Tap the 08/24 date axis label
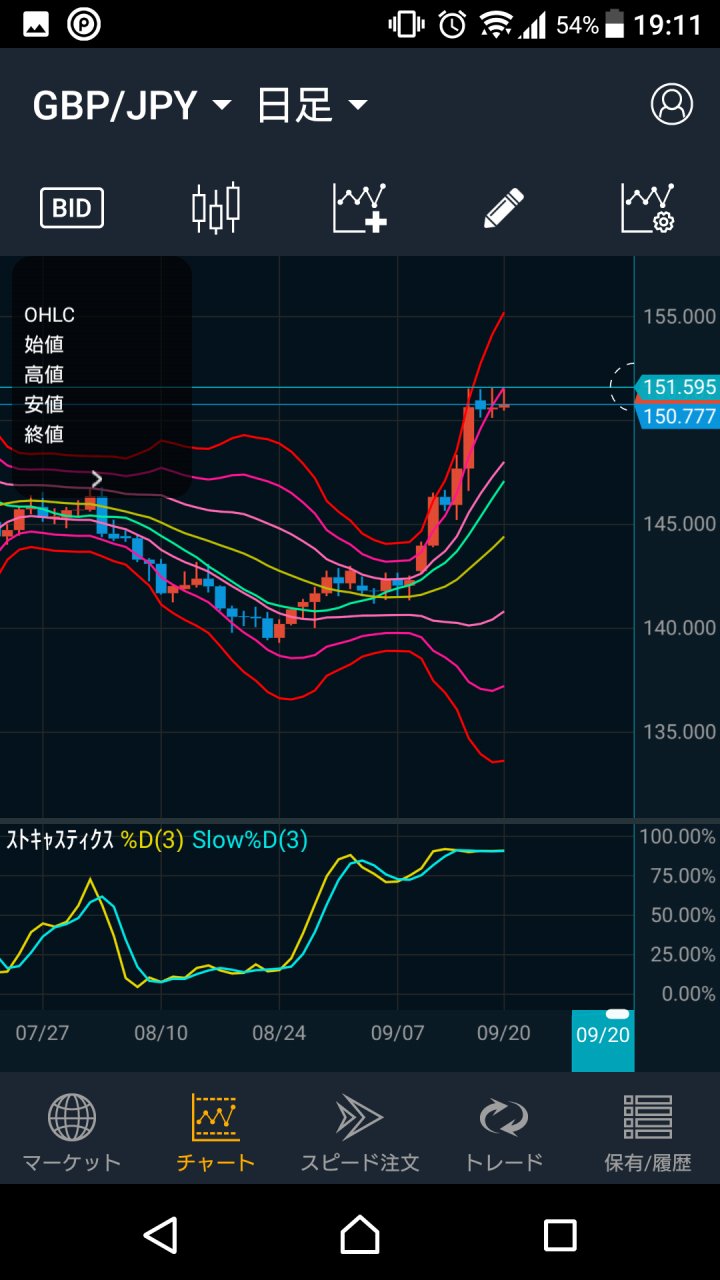The height and width of the screenshot is (1280, 720). pyautogui.click(x=279, y=1033)
